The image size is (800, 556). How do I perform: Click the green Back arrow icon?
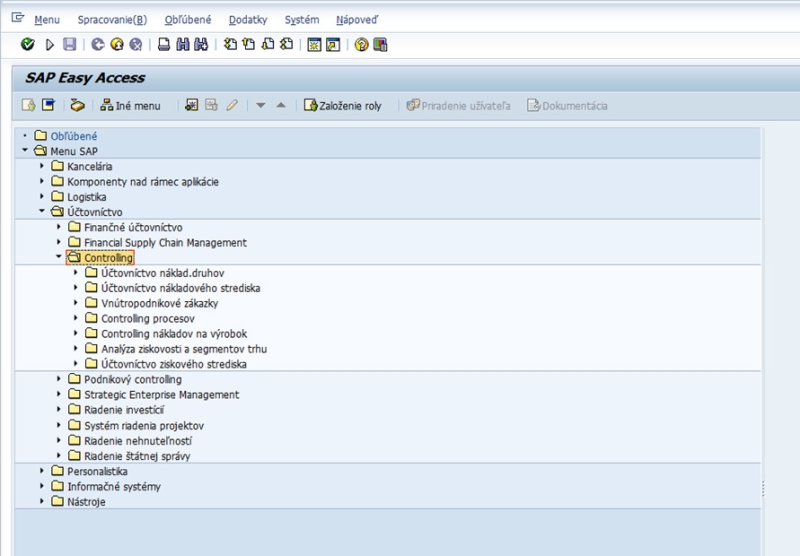point(97,45)
